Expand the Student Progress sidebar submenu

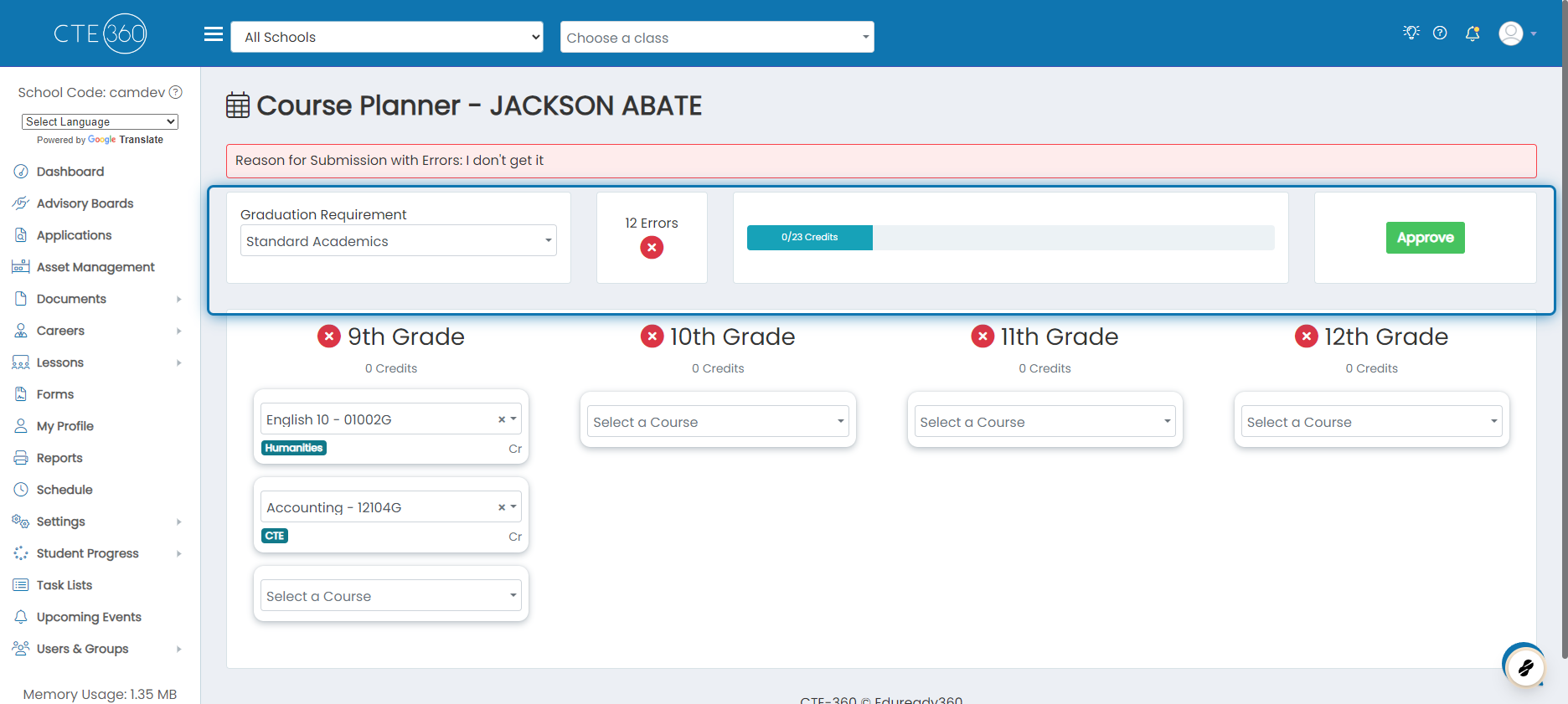point(179,553)
